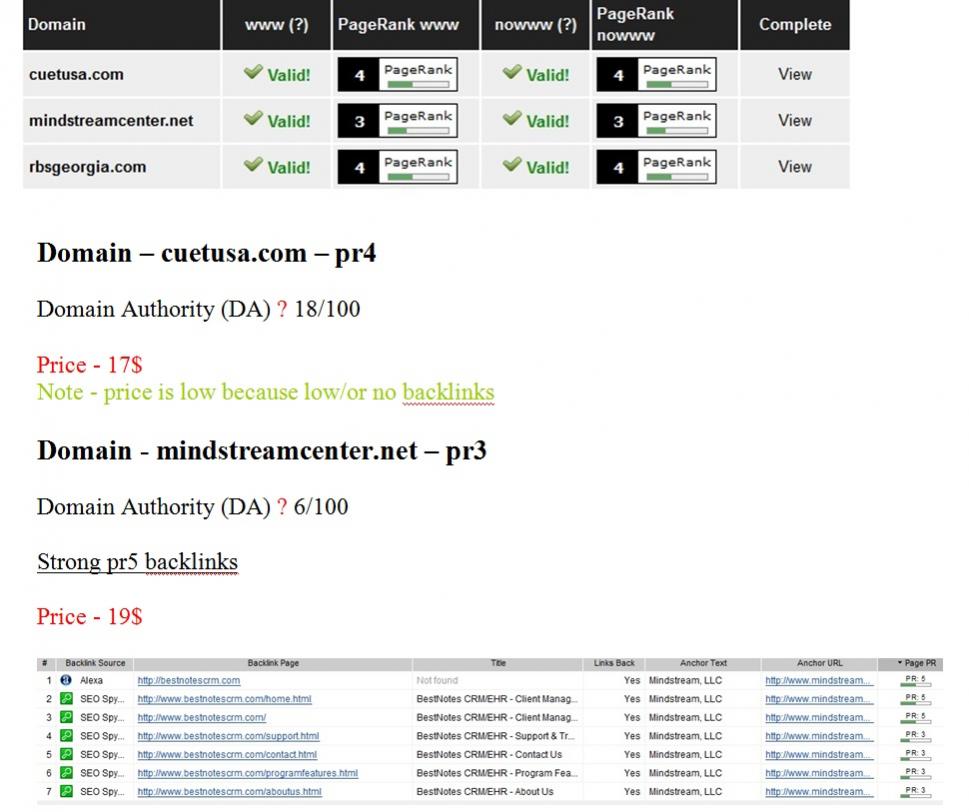Click the Title column header

pyautogui.click(x=498, y=663)
